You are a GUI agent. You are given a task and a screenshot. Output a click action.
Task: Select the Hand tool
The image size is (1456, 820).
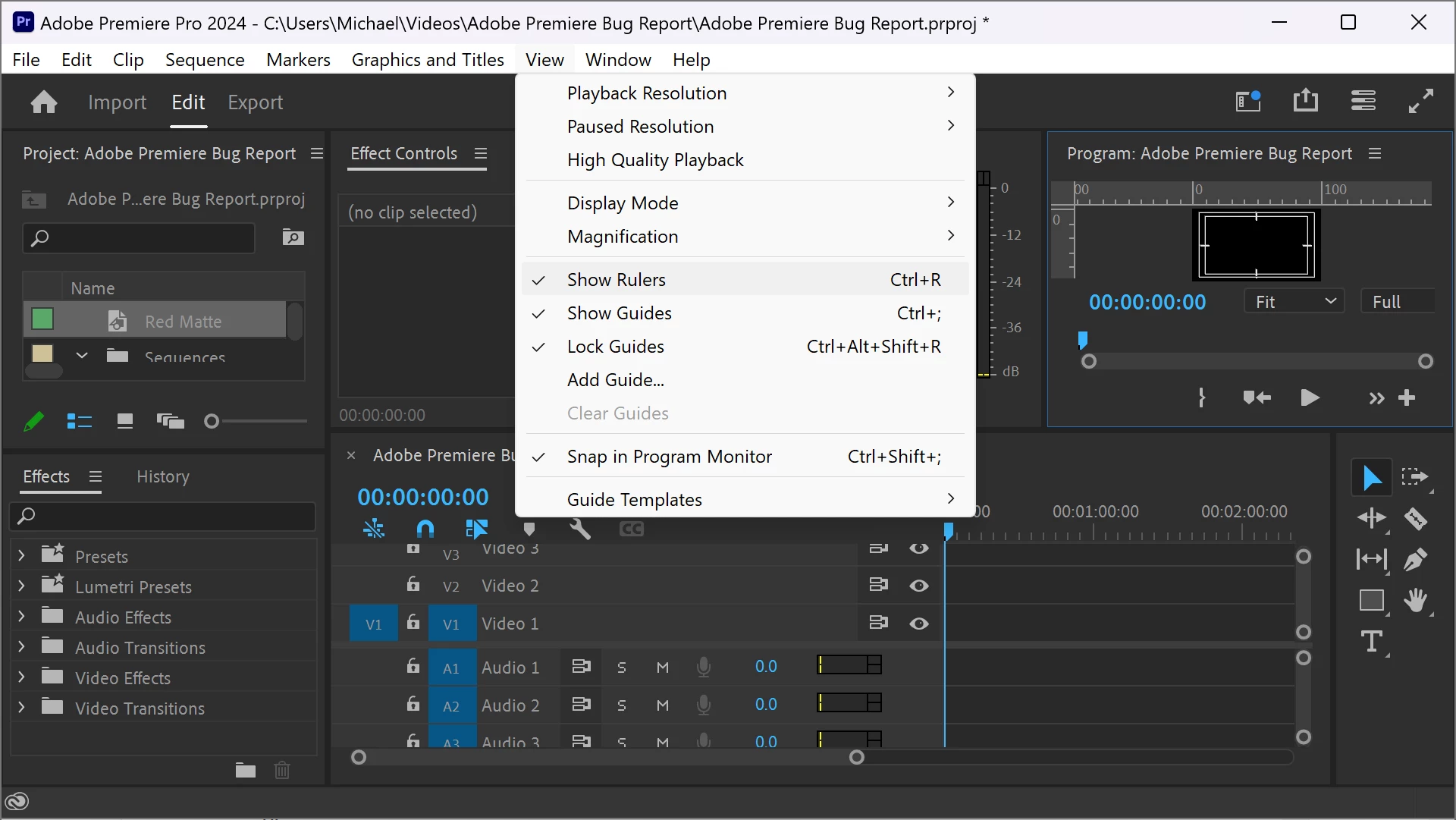(1415, 600)
